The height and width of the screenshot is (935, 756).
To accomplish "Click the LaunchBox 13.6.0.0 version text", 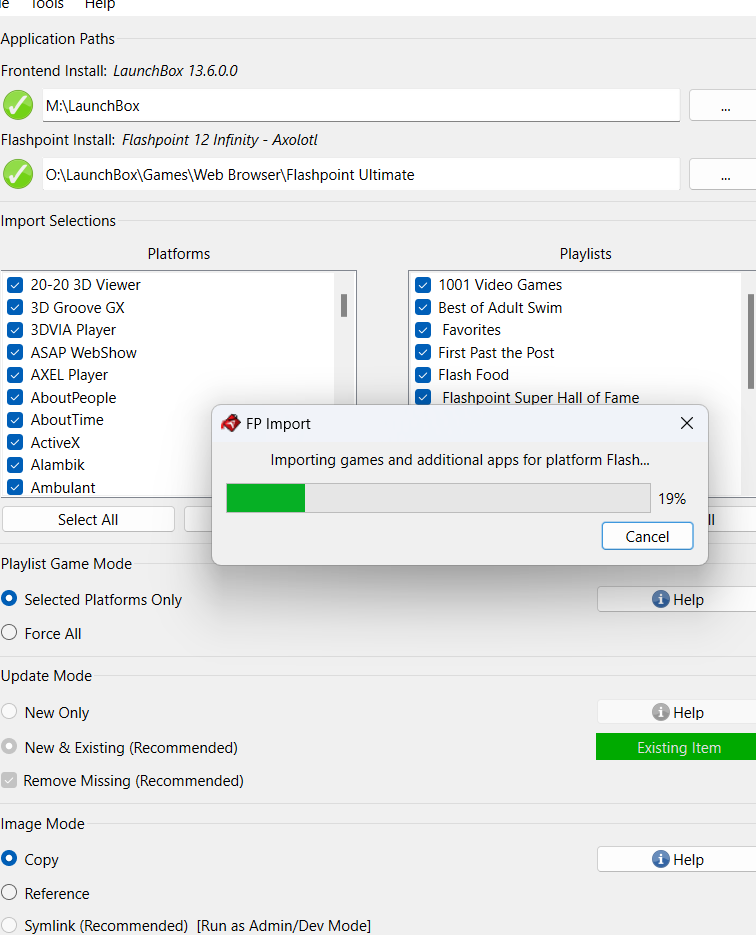I will [175, 71].
